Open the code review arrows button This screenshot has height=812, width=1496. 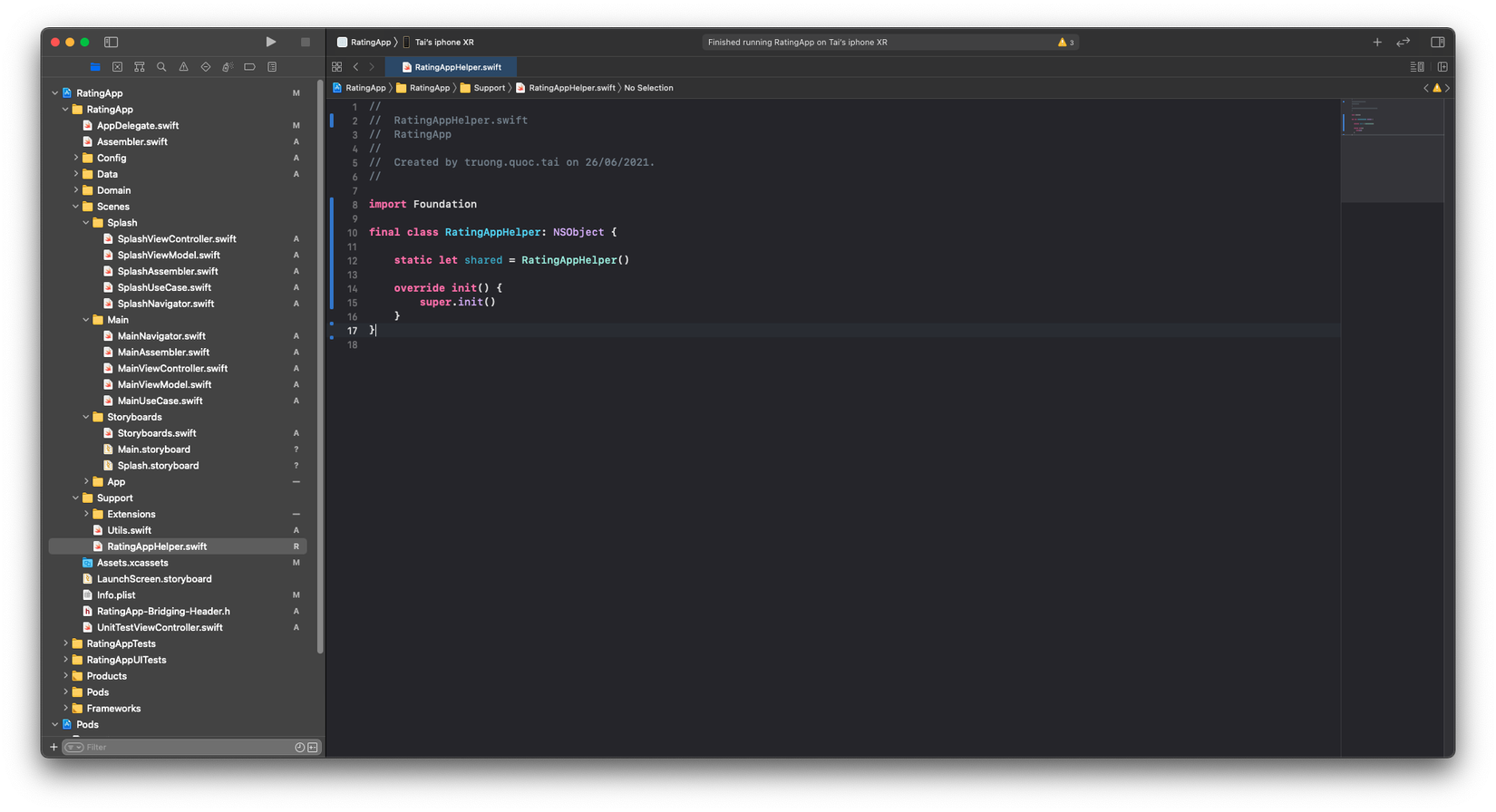point(1403,42)
